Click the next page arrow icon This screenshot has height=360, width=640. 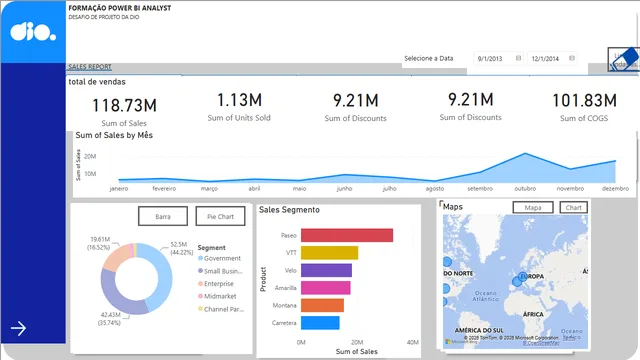point(18,328)
